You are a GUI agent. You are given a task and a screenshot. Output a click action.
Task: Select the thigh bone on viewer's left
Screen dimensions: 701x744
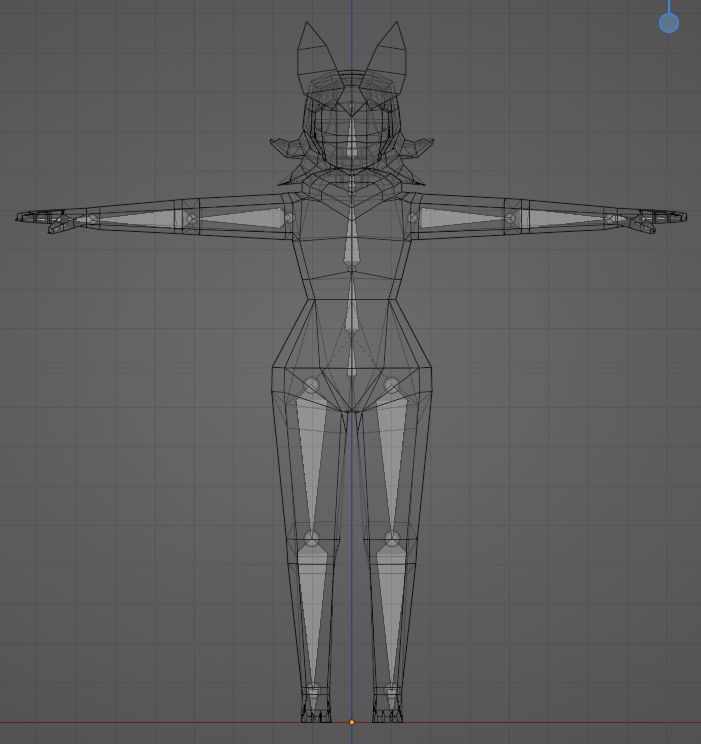(x=311, y=460)
